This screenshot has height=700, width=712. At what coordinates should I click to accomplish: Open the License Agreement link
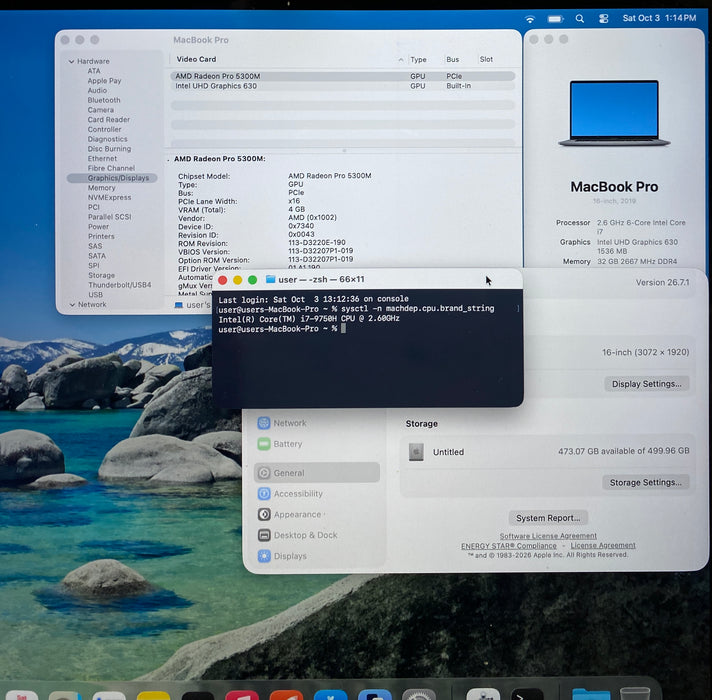[603, 545]
